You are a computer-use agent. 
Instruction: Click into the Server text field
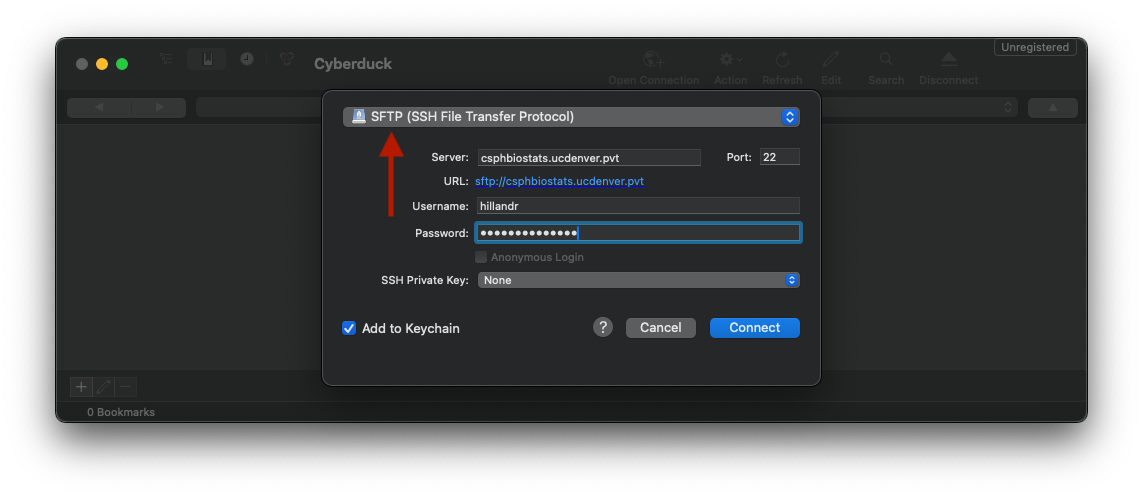pyautogui.click(x=589, y=158)
